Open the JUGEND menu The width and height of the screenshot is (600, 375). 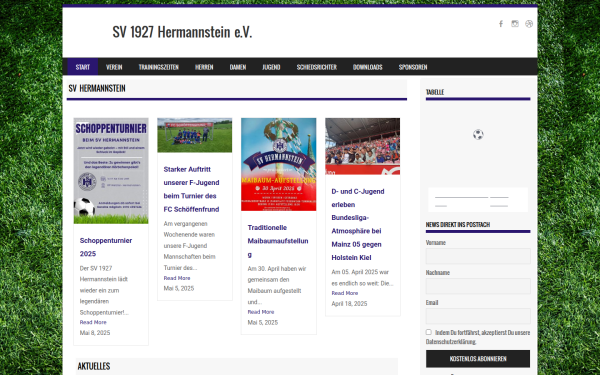click(x=271, y=67)
